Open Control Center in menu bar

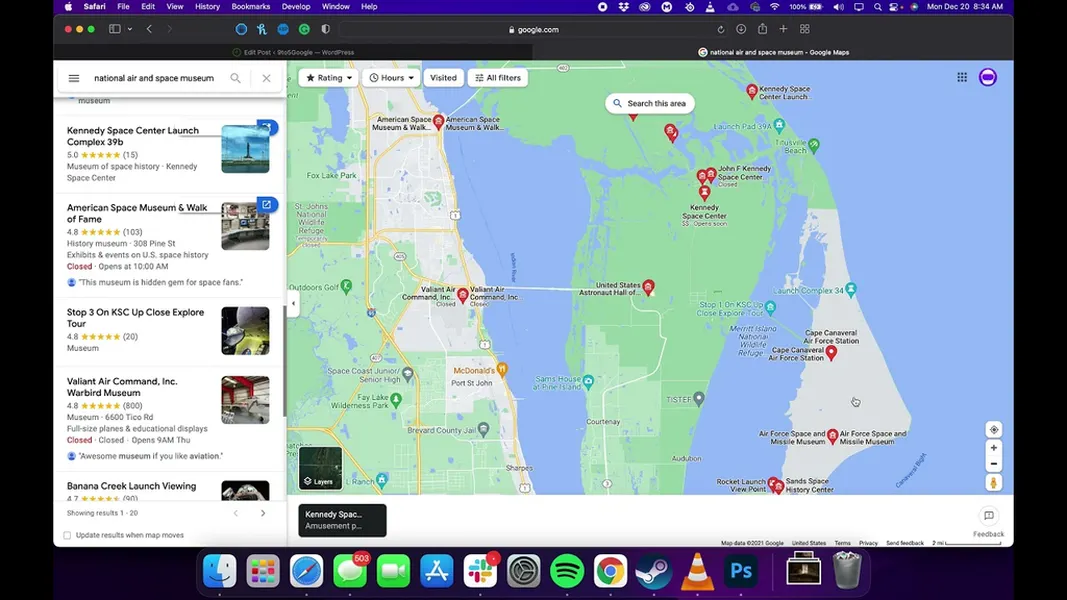[895, 6]
